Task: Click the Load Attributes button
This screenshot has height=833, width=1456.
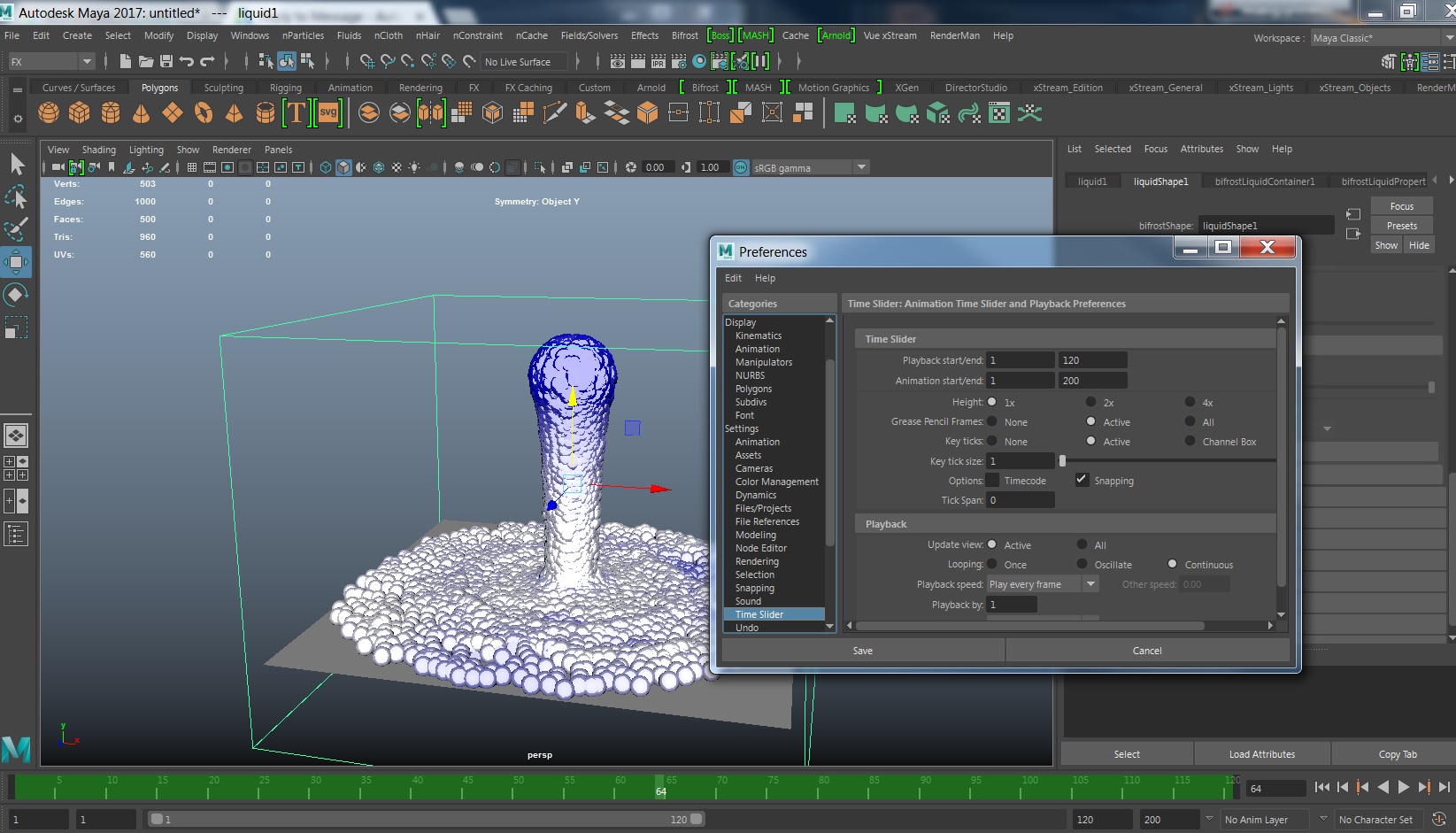Action: [1261, 753]
